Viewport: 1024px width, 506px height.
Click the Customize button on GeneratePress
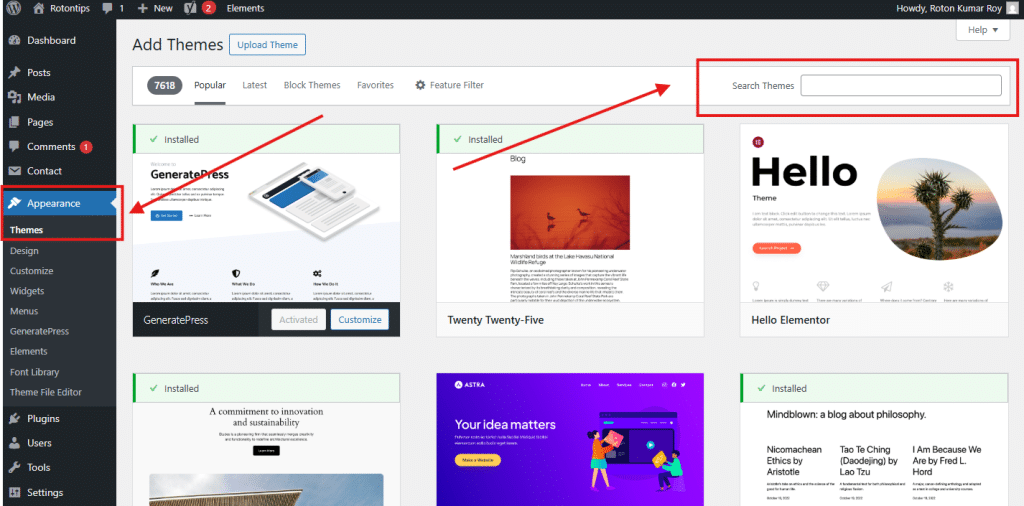click(360, 320)
